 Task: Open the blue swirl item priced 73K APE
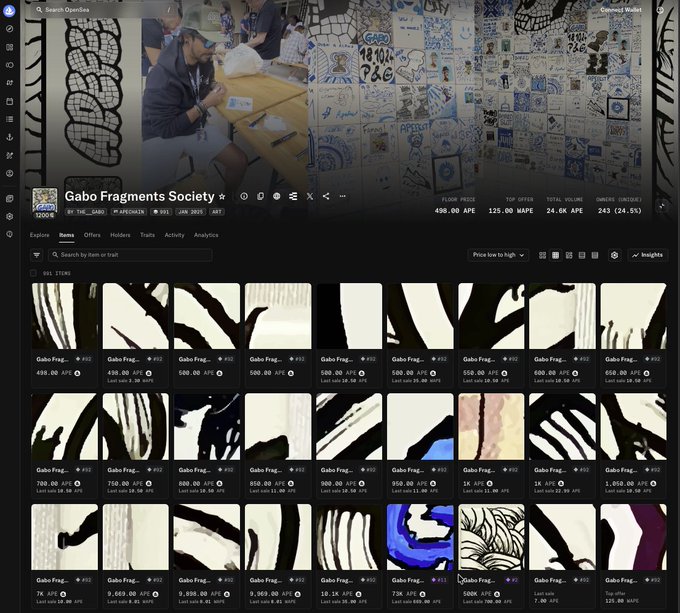420,555
